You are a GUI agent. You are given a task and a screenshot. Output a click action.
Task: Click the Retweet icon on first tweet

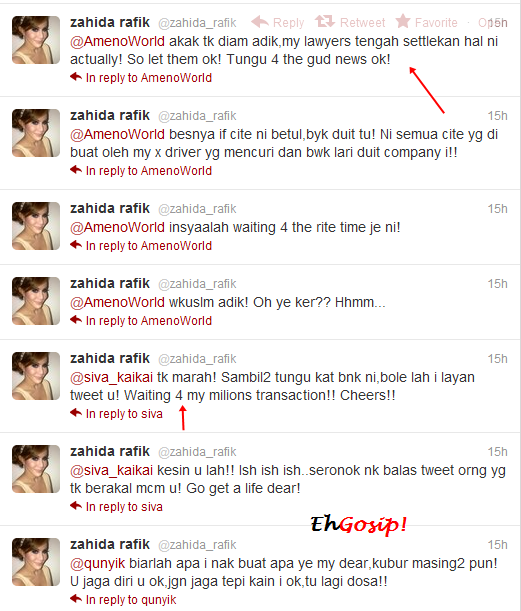coord(325,21)
